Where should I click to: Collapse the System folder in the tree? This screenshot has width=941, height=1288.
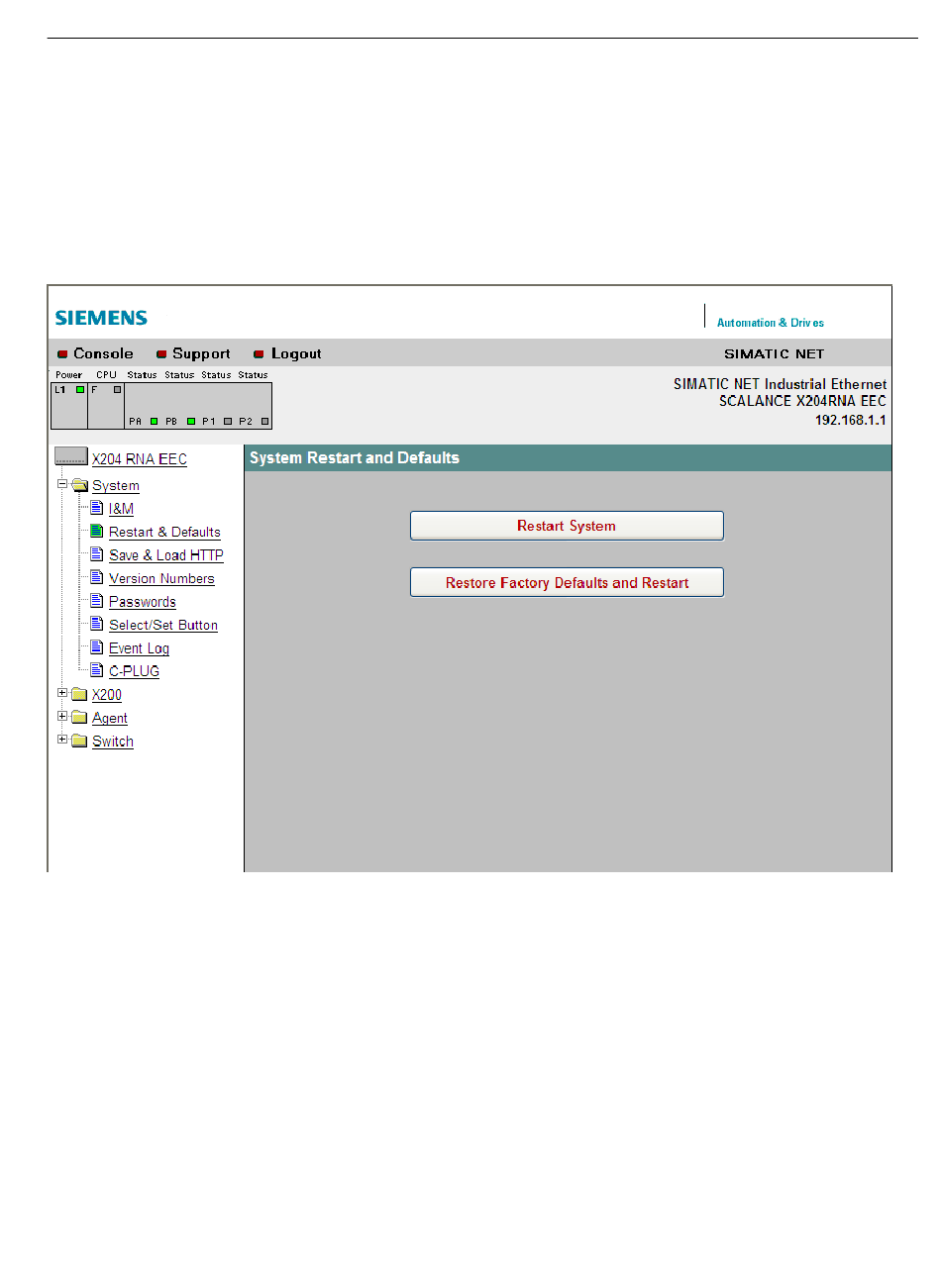coord(62,484)
